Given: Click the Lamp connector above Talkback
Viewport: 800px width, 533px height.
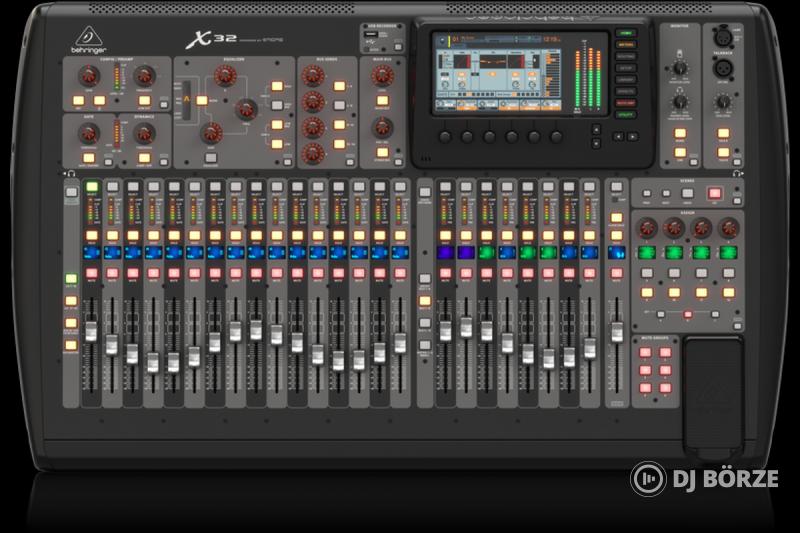Looking at the screenshot, I should pyautogui.click(x=722, y=36).
